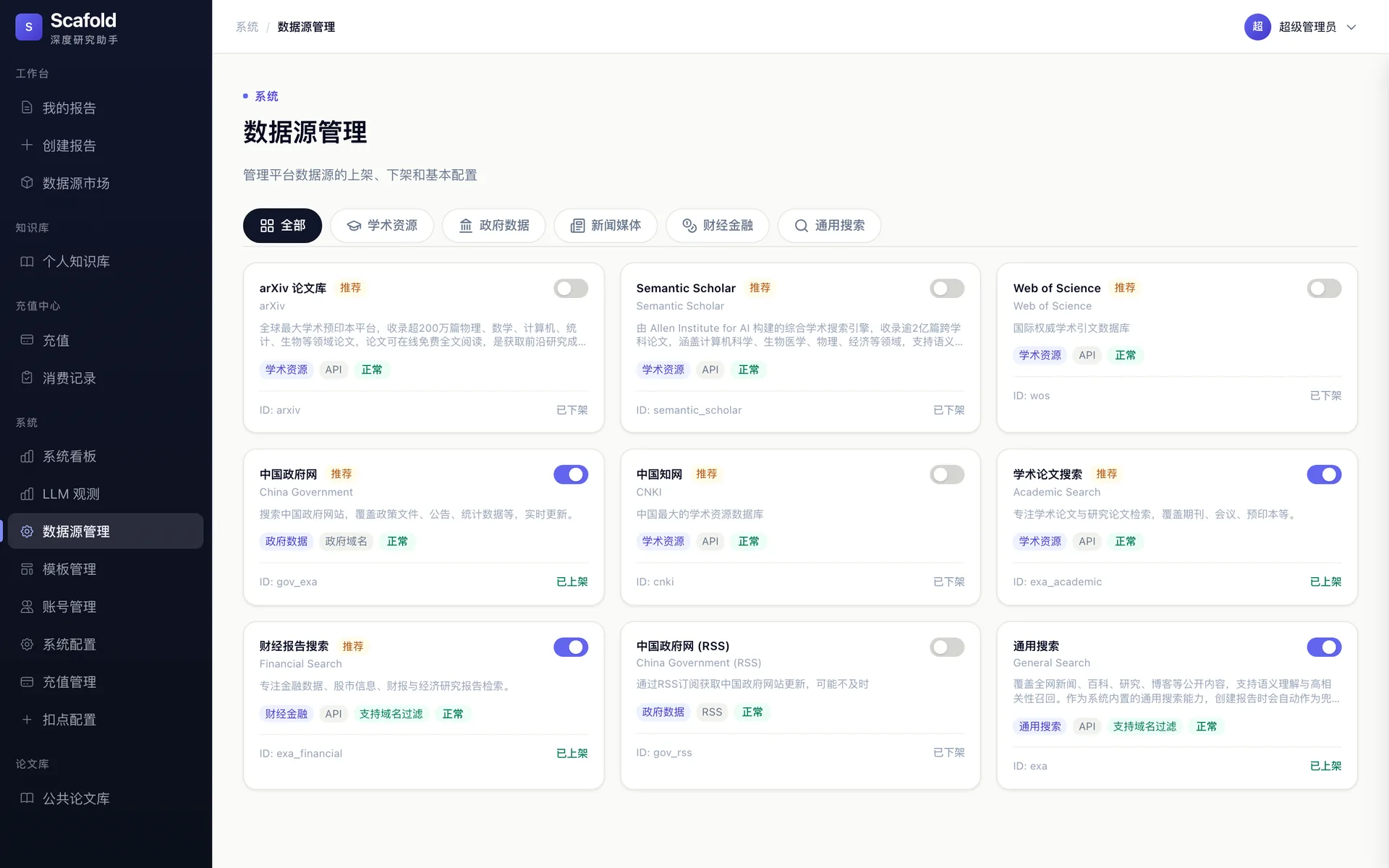Click the RSS tag on 中国政府网 (RSS) card
Viewport: 1389px width, 868px height.
point(712,712)
